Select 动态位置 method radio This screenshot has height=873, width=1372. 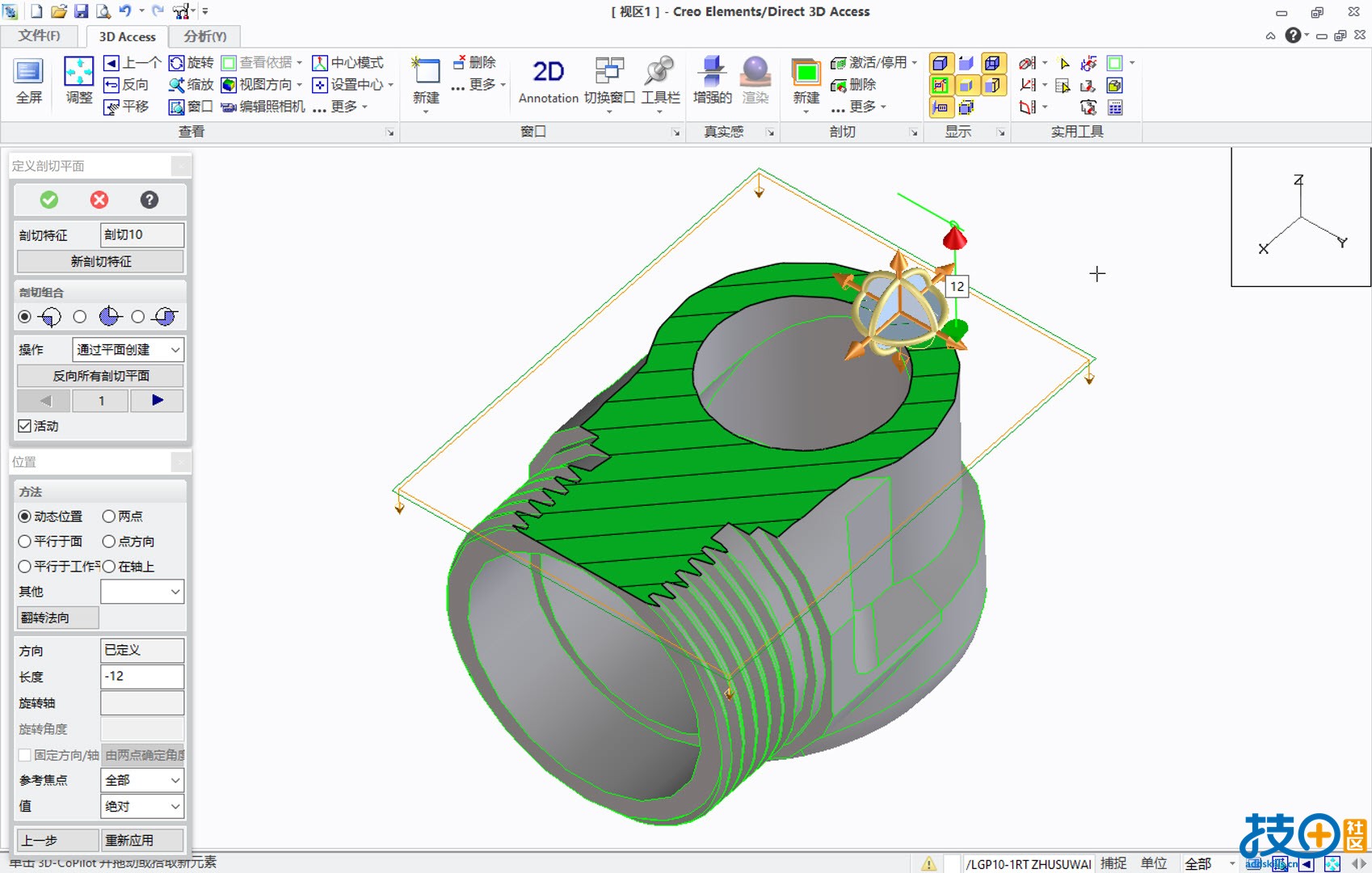pos(25,516)
